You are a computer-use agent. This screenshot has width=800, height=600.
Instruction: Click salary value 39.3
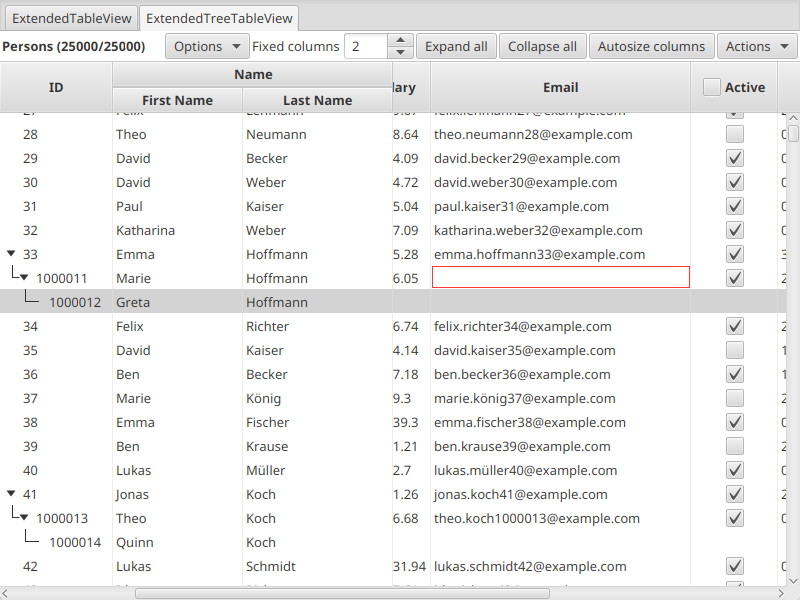(x=406, y=422)
